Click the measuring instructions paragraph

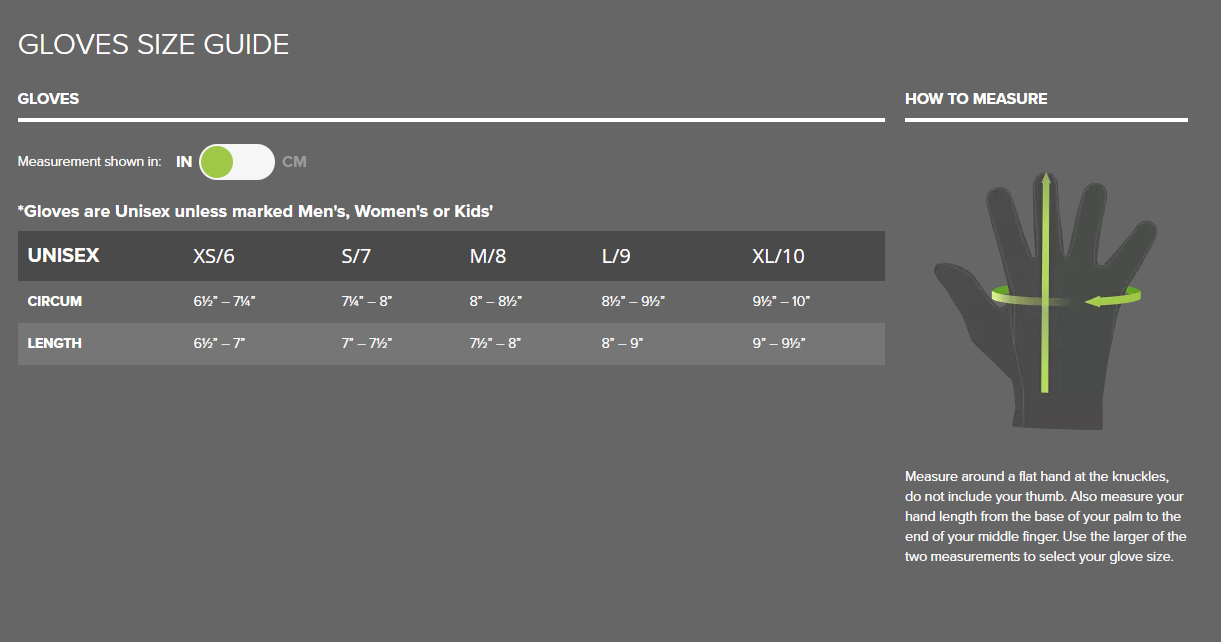click(x=1045, y=516)
